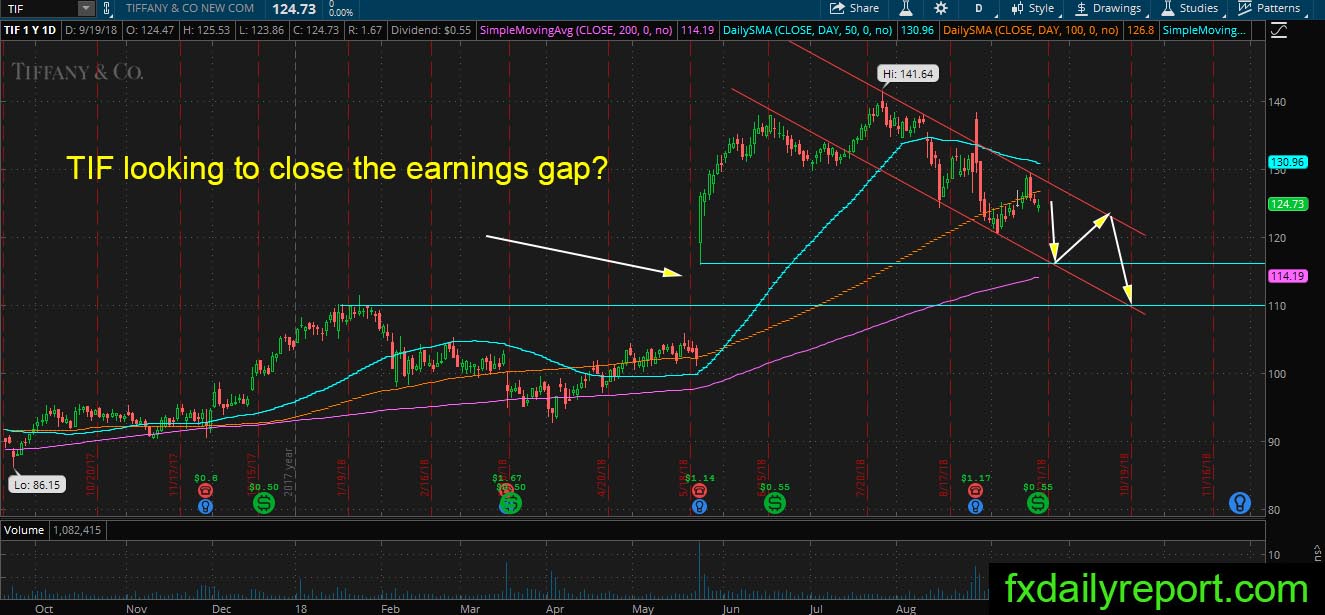Image resolution: width=1325 pixels, height=615 pixels.
Task: Click lightbulb icon under $1.14 earnings
Action: [697, 507]
